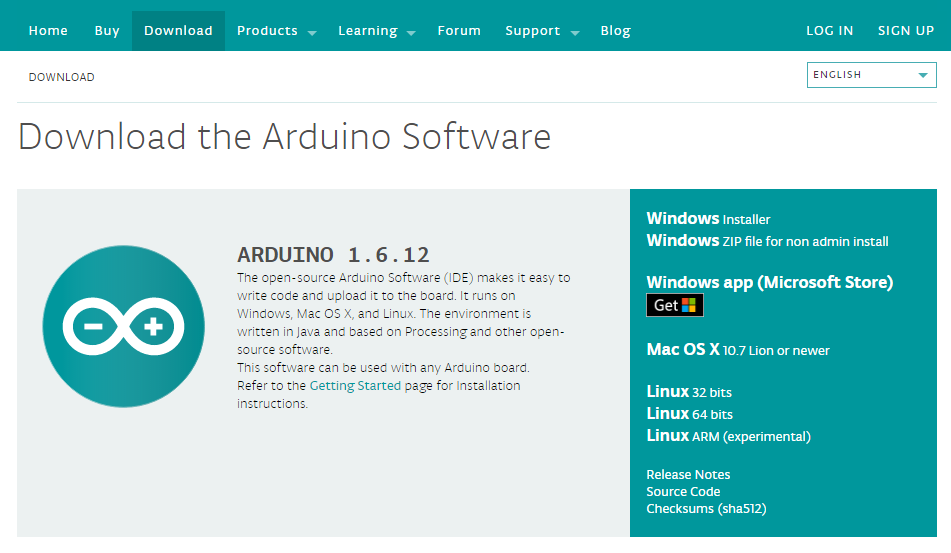Download Mac OS X 10.7 Lion version
This screenshot has height=553, width=951.
pos(738,350)
